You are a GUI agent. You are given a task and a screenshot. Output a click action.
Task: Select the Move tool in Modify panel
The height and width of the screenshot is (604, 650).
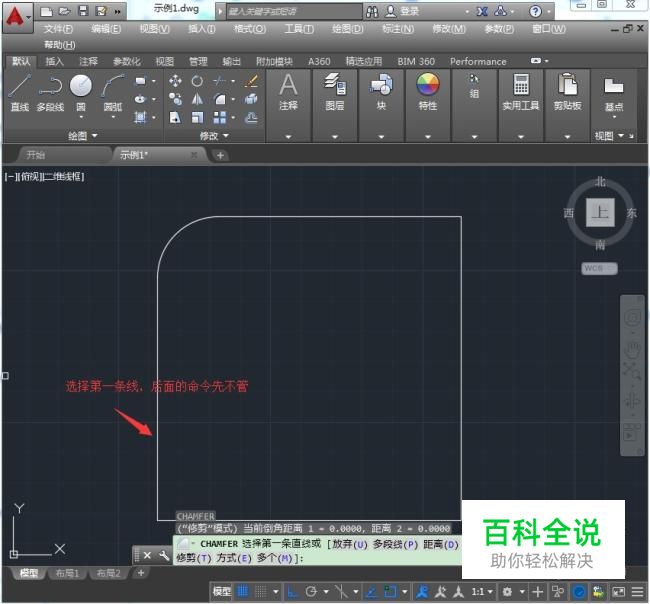click(175, 80)
